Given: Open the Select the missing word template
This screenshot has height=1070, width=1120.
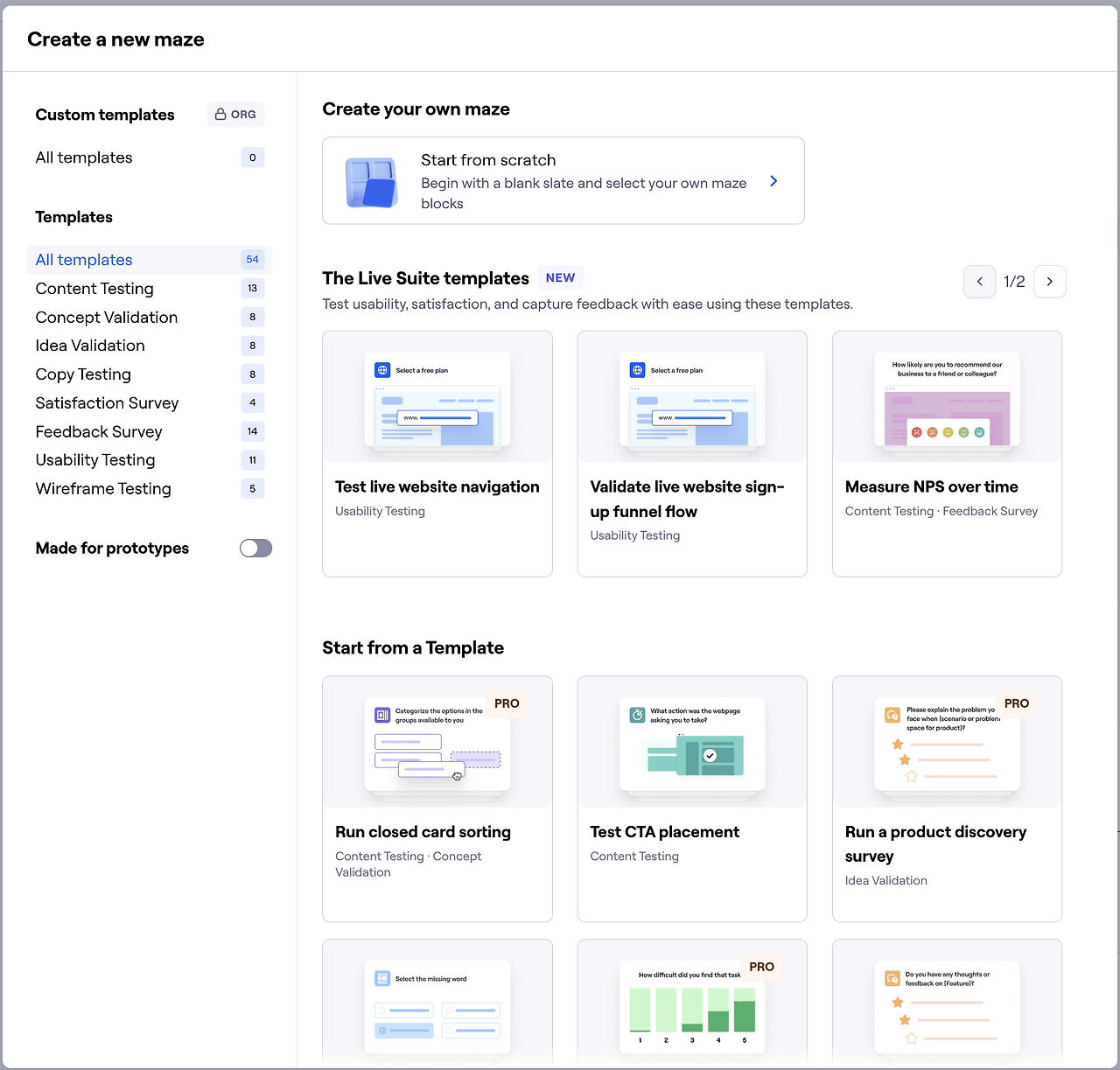Looking at the screenshot, I should (x=437, y=1004).
